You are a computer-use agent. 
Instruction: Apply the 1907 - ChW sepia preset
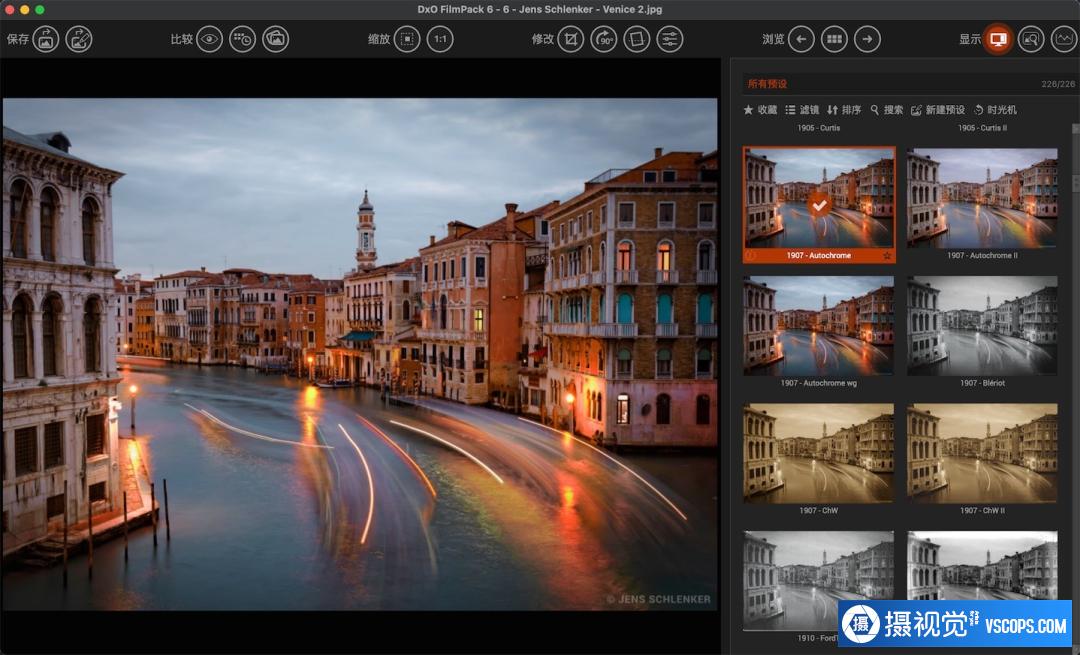[818, 453]
